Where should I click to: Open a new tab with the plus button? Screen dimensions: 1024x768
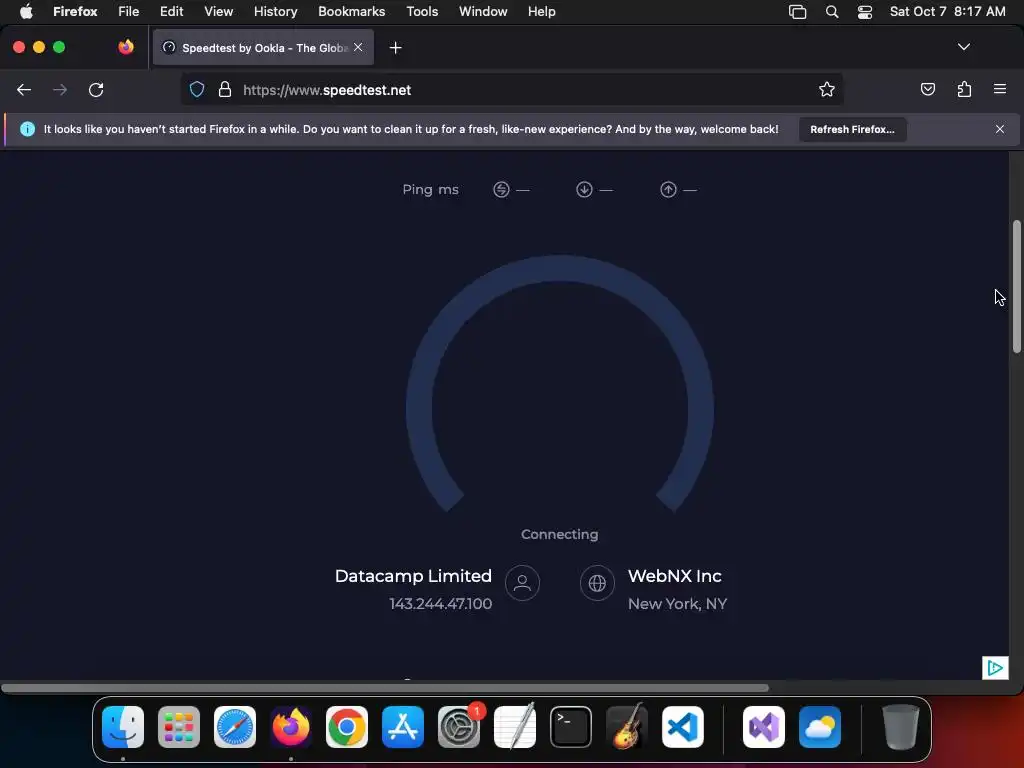[x=395, y=48]
